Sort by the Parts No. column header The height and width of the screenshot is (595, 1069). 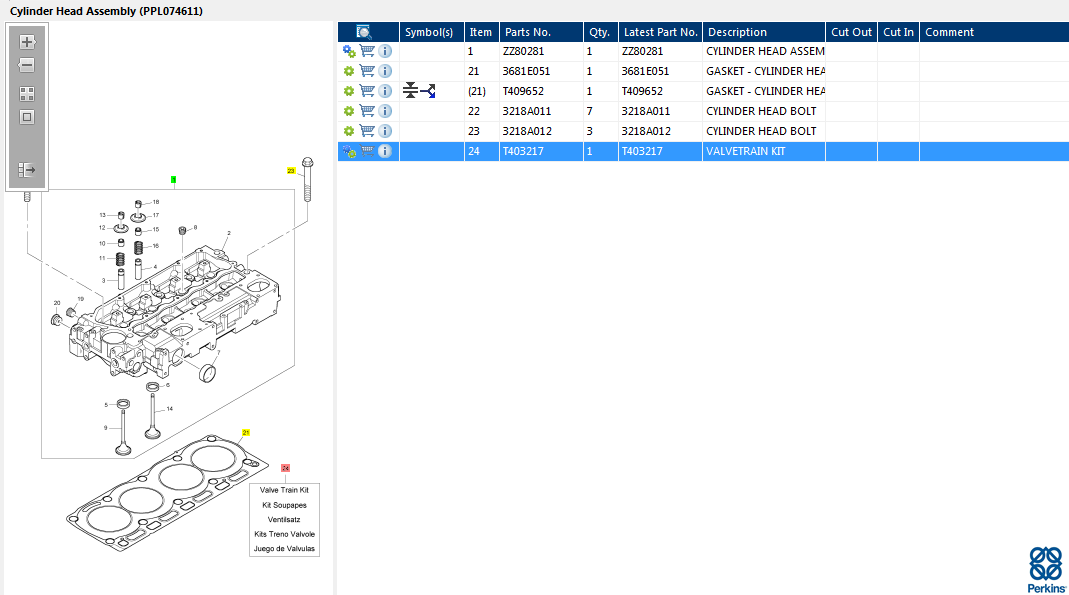[x=541, y=32]
